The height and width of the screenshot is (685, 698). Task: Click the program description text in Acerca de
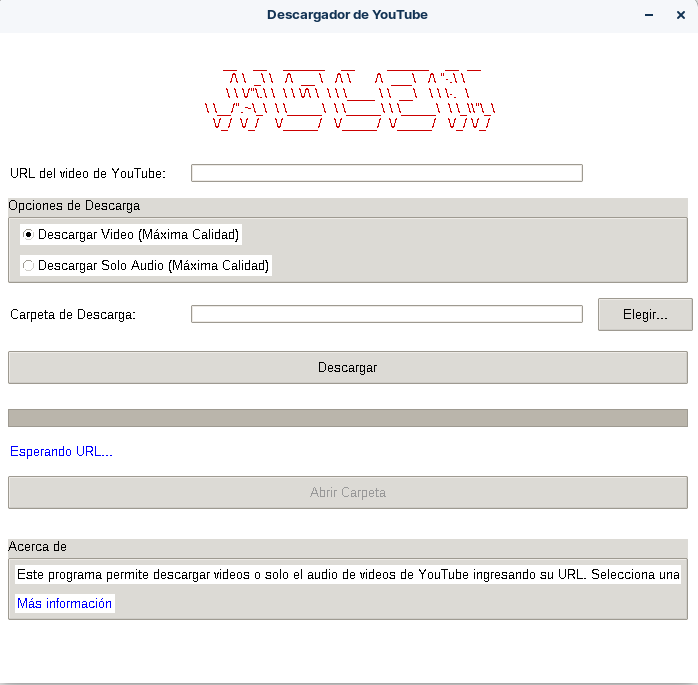click(348, 575)
